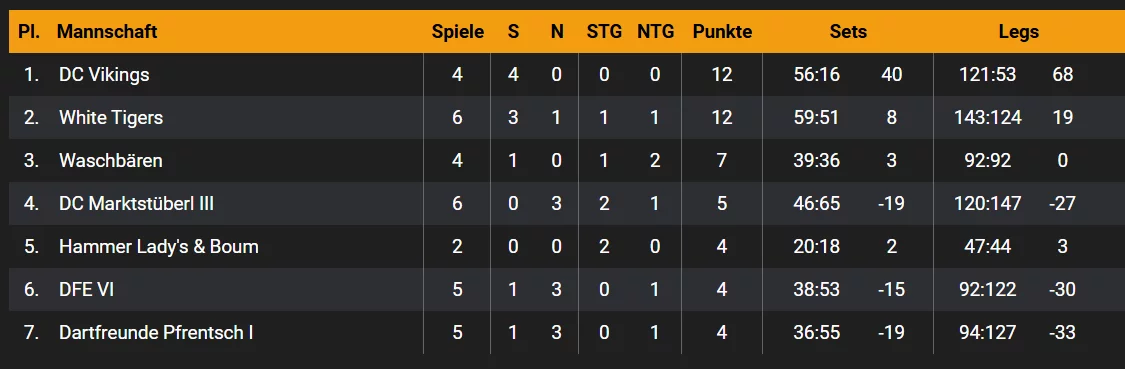Click Waschbären sets score 39:36

(816, 161)
